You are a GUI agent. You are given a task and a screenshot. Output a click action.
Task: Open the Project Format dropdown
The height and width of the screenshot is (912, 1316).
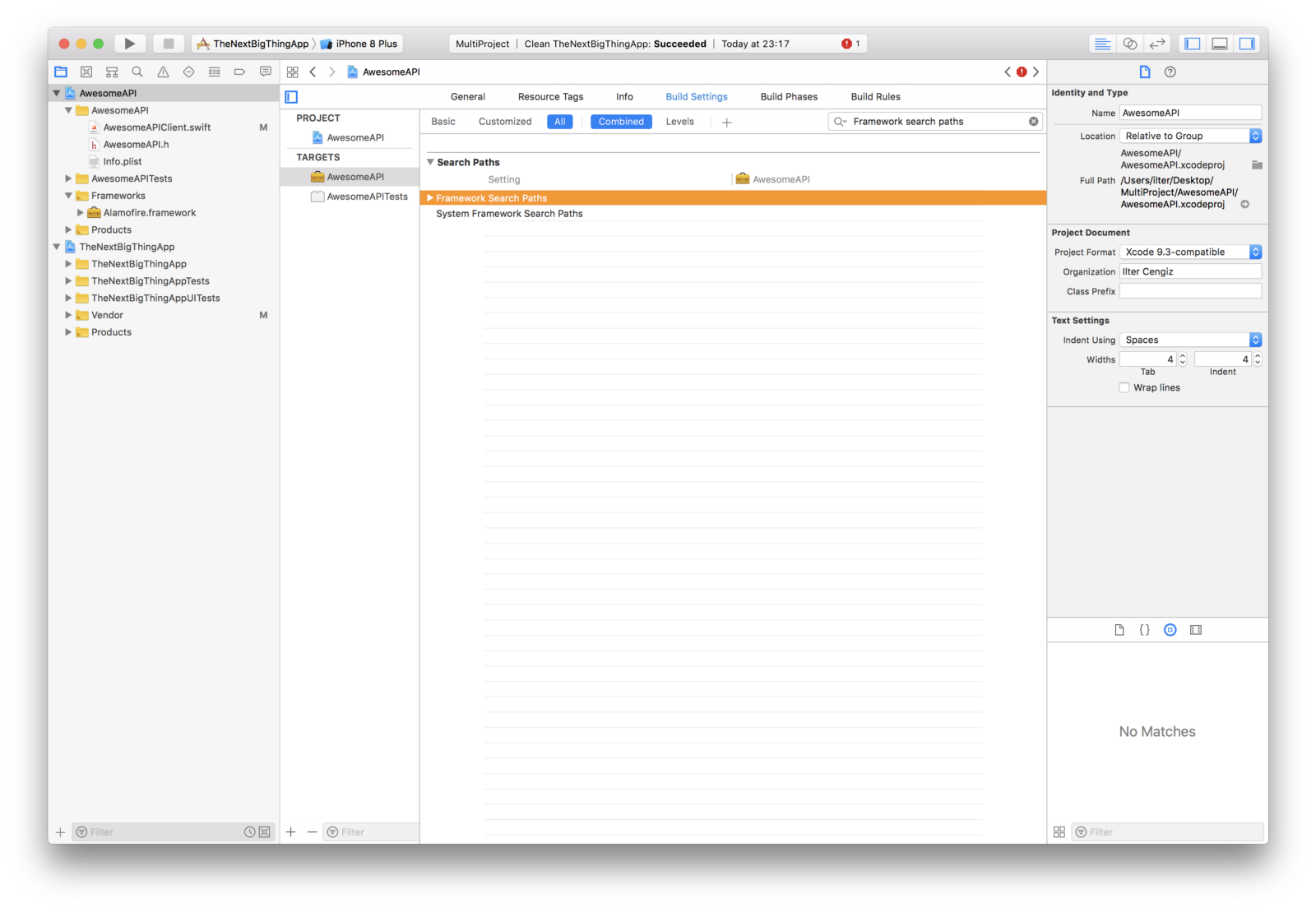pos(1190,252)
